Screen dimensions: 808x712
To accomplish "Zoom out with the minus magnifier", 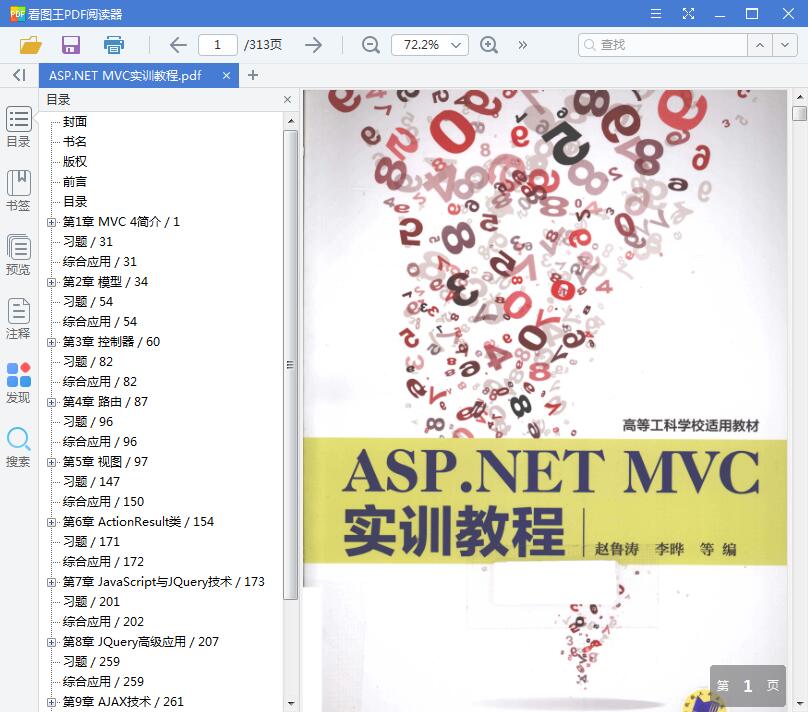I will 371,45.
